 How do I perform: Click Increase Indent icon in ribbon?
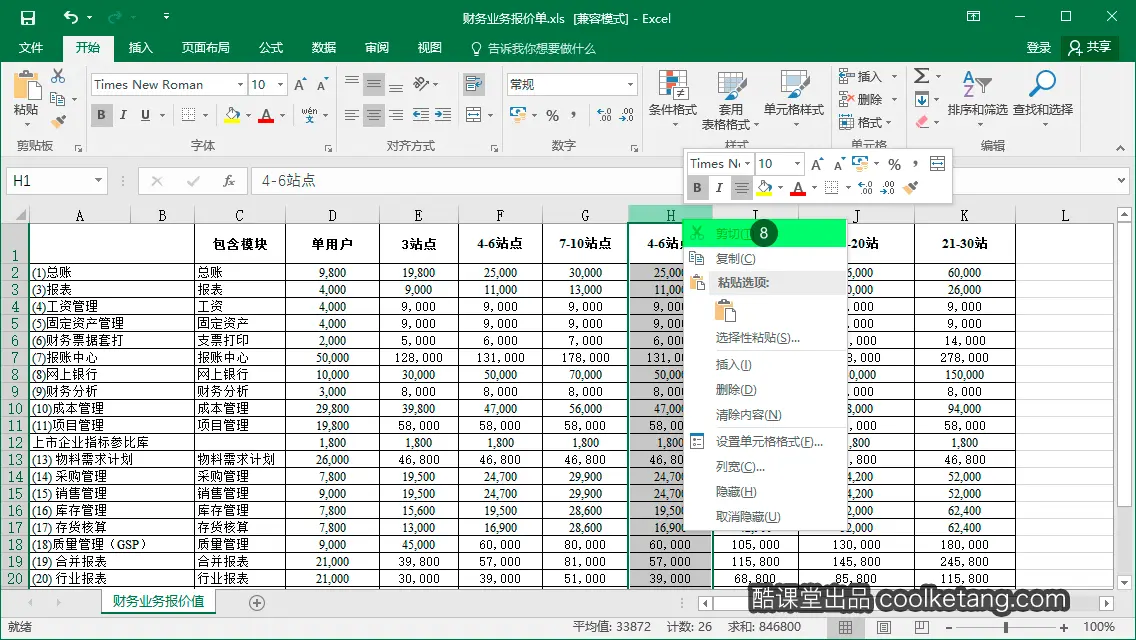tap(443, 115)
